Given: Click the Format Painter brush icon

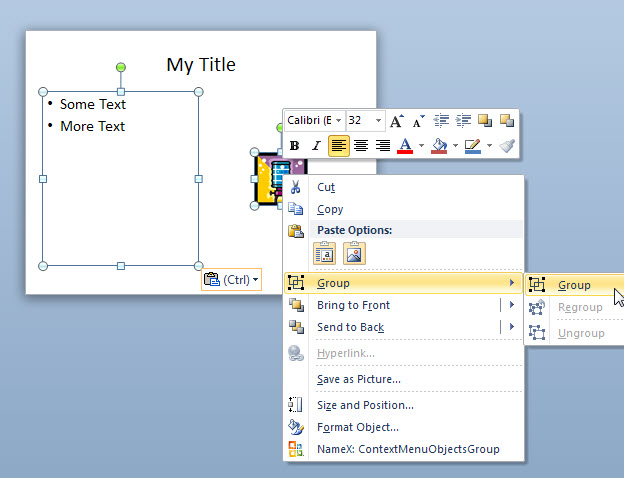Looking at the screenshot, I should pyautogui.click(x=507, y=146).
